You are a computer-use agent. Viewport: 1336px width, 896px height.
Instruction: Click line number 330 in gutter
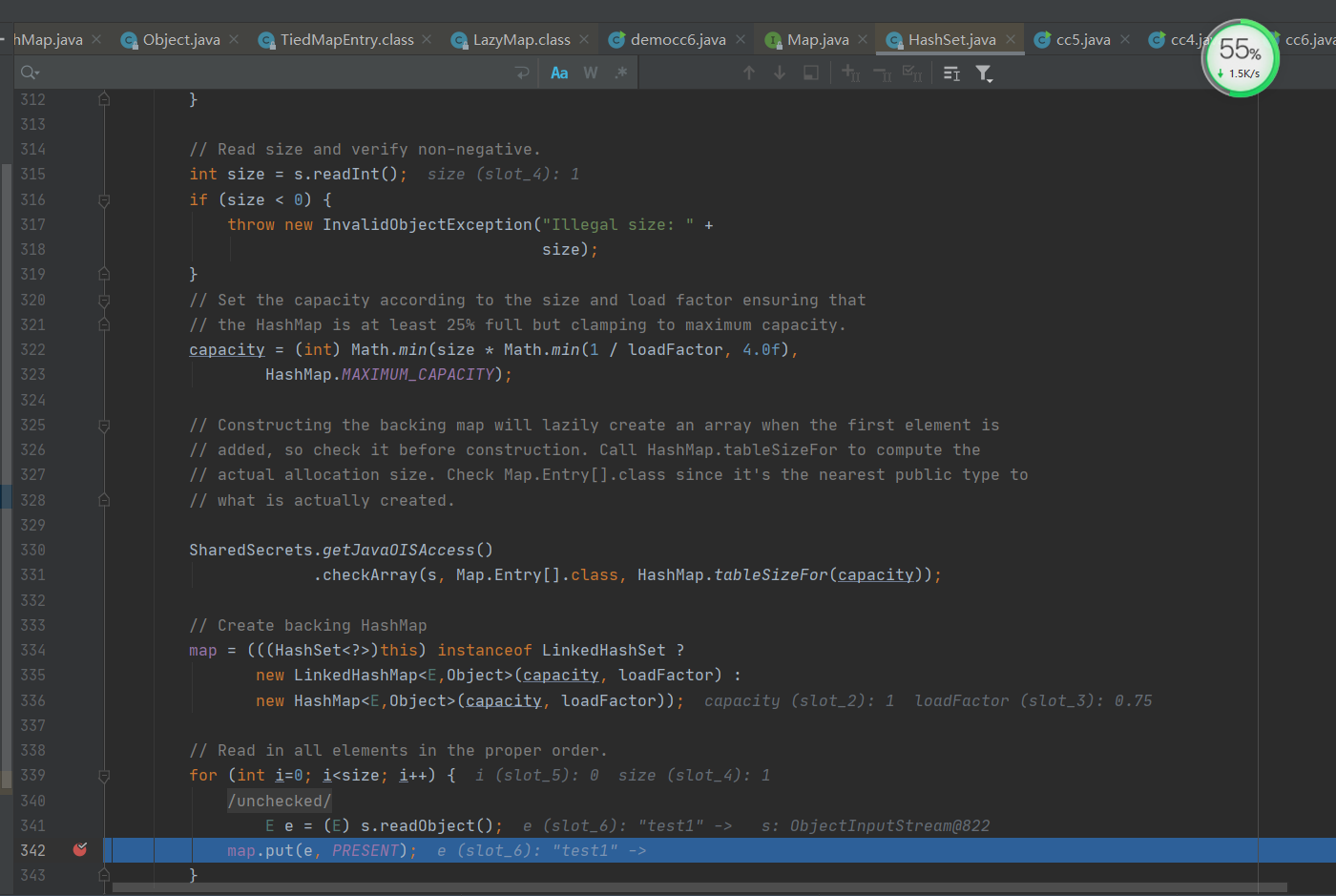32,550
